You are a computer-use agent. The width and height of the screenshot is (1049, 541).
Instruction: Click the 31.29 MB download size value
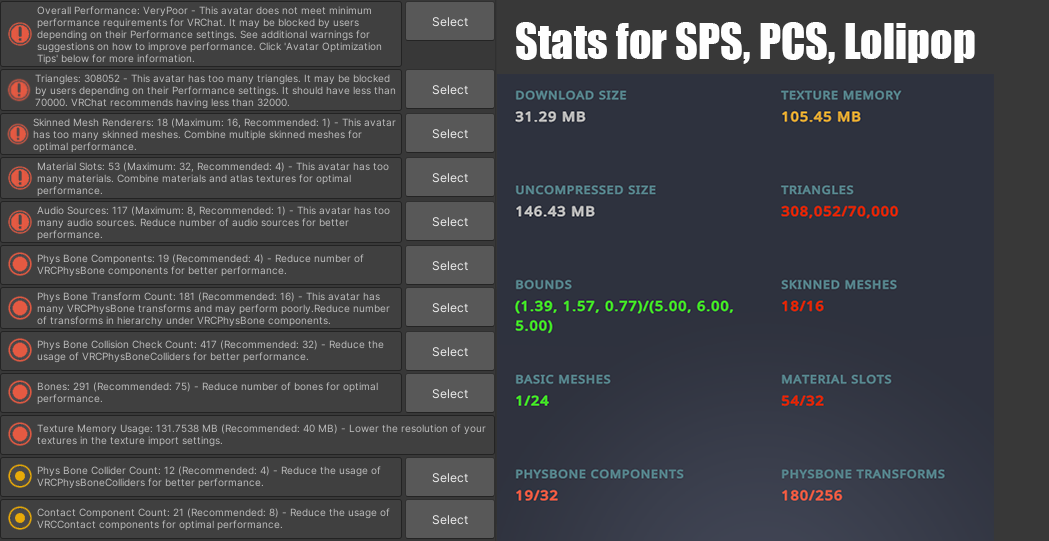[550, 117]
